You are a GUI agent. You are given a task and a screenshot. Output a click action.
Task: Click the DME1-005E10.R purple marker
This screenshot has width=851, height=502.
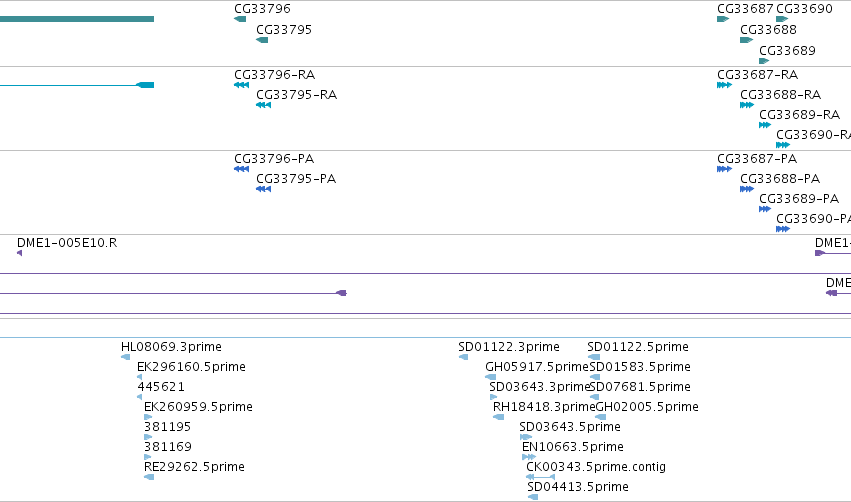coord(20,253)
